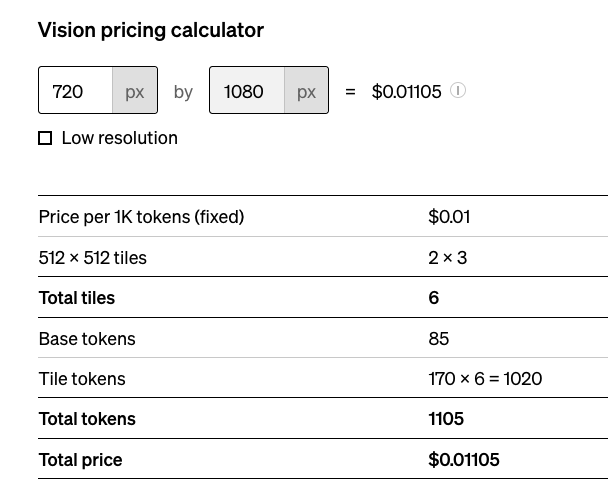Click the Base tokens value 85
The height and width of the screenshot is (494, 608).
click(439, 339)
